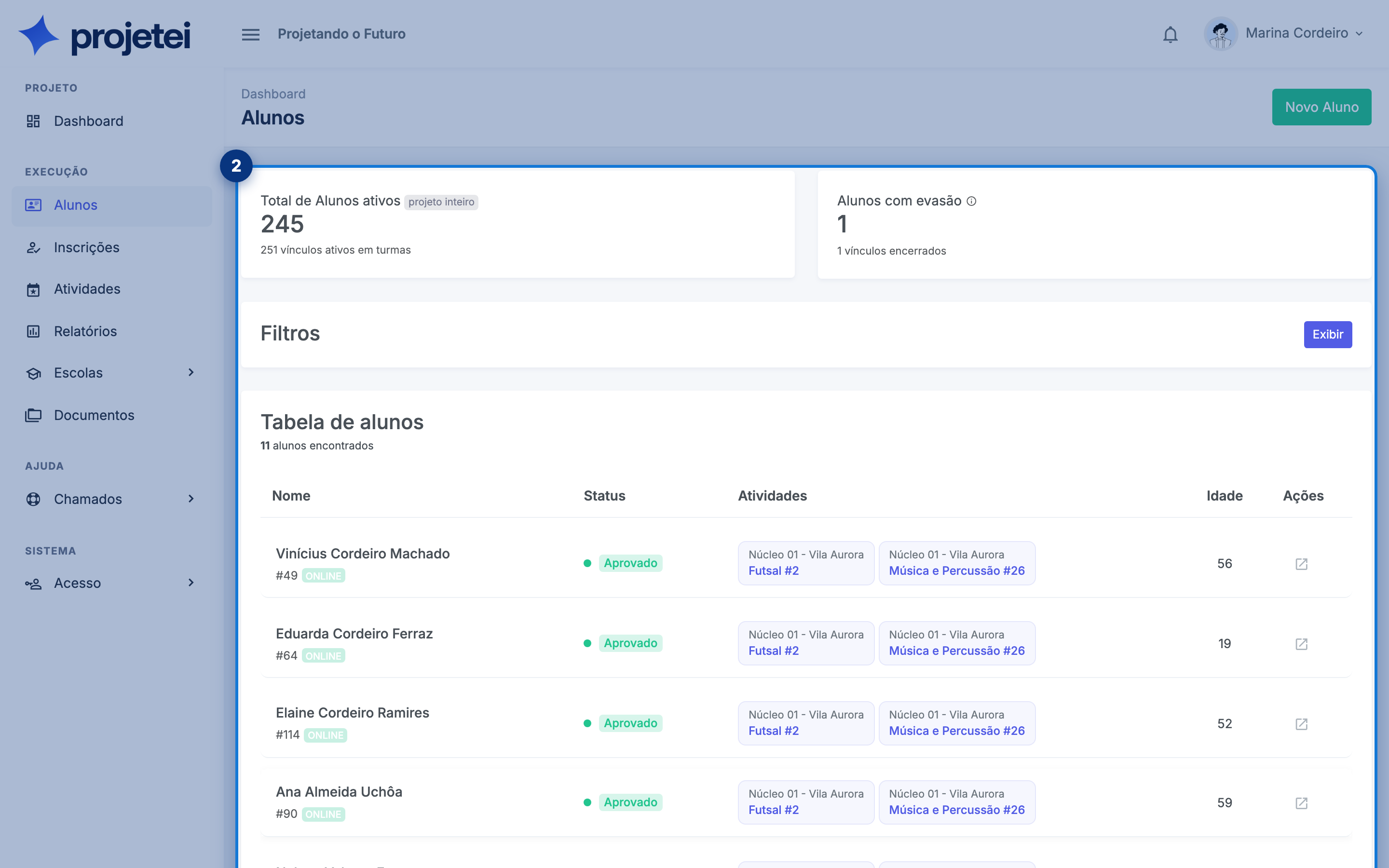Show filters with the Exibir button
This screenshot has height=868, width=1389.
(1328, 334)
